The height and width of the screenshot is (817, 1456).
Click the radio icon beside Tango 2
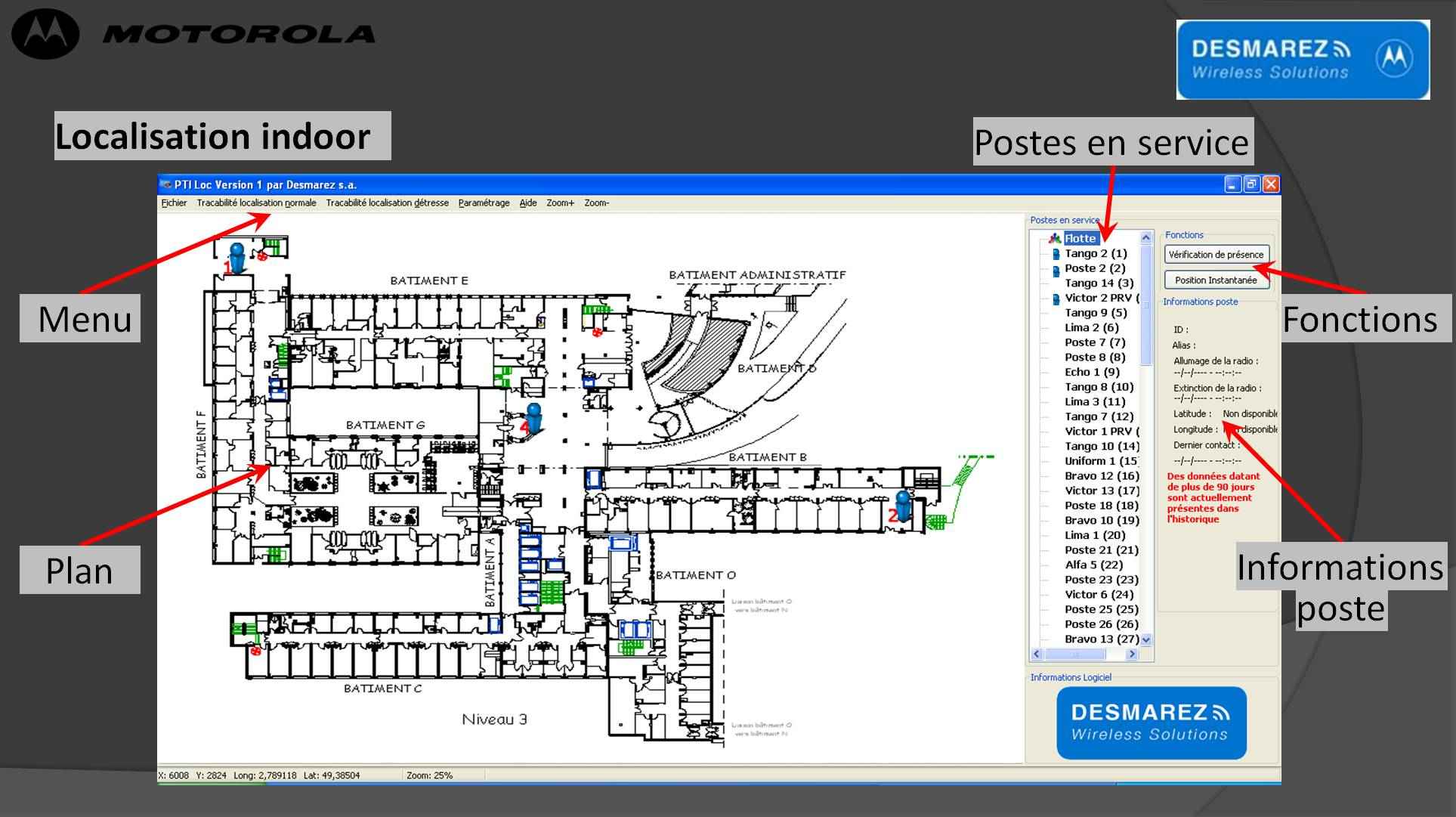(1056, 254)
